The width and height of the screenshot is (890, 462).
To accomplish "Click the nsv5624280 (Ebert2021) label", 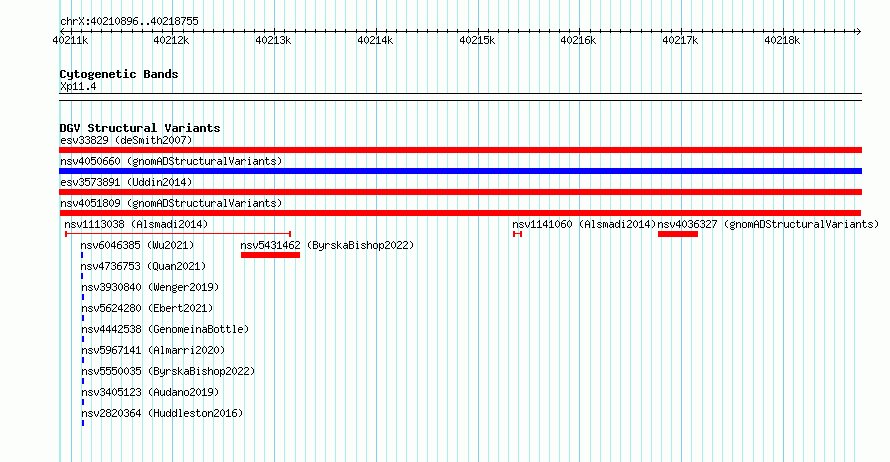I will point(147,308).
